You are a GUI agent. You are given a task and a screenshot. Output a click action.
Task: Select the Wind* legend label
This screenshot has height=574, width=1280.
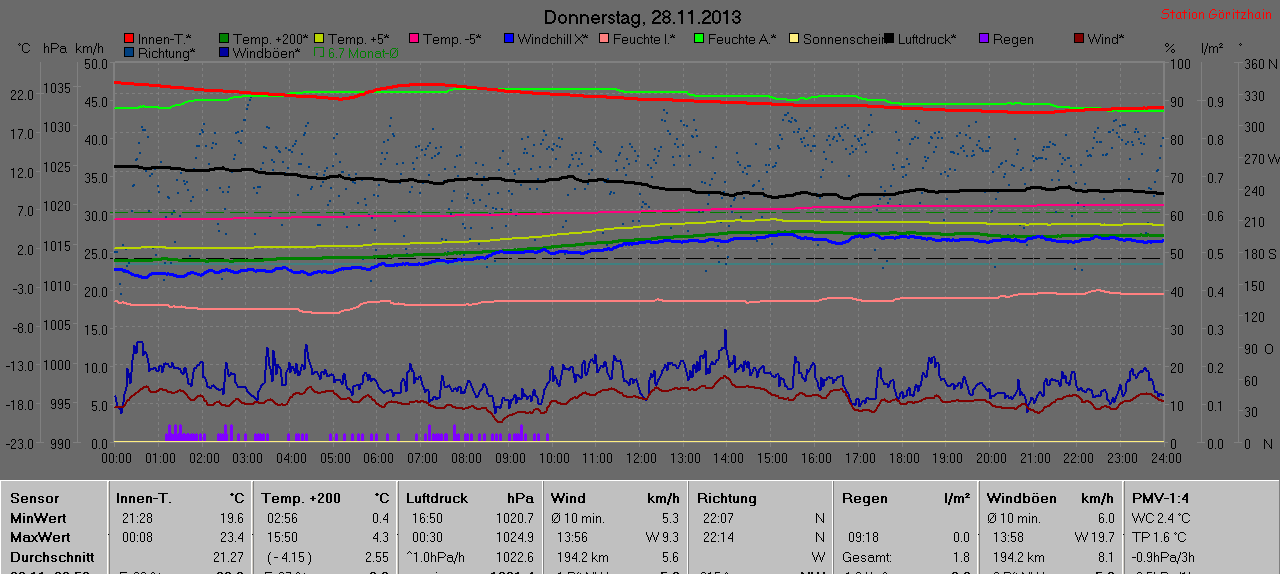[1106, 39]
